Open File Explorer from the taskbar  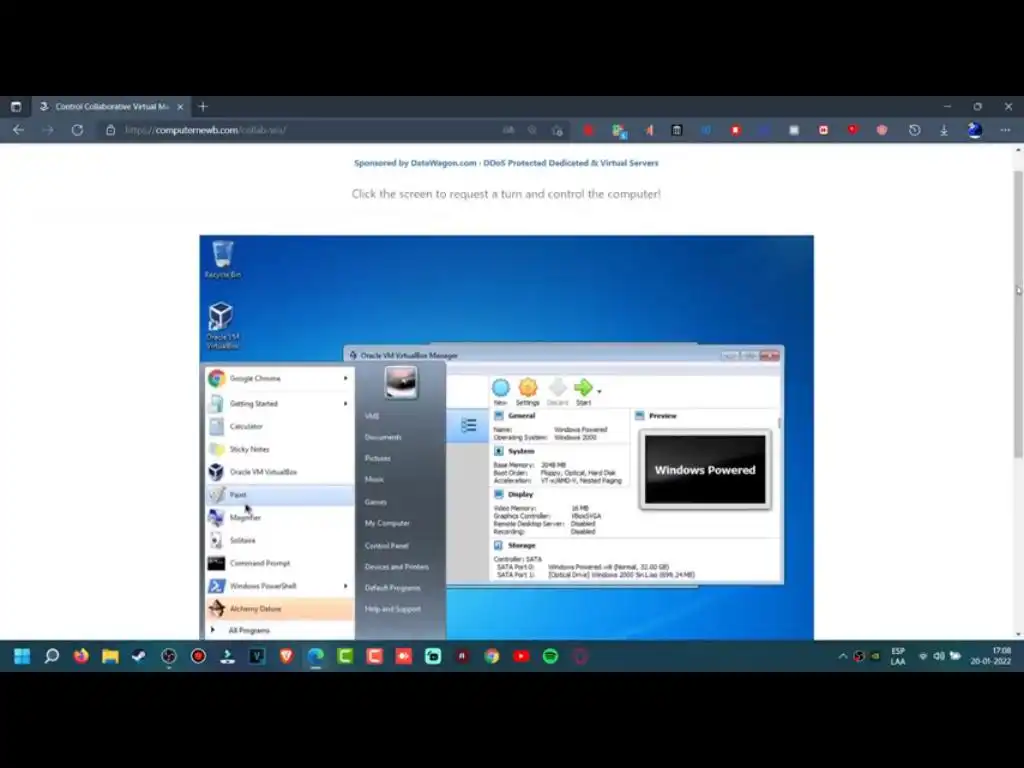click(x=110, y=656)
